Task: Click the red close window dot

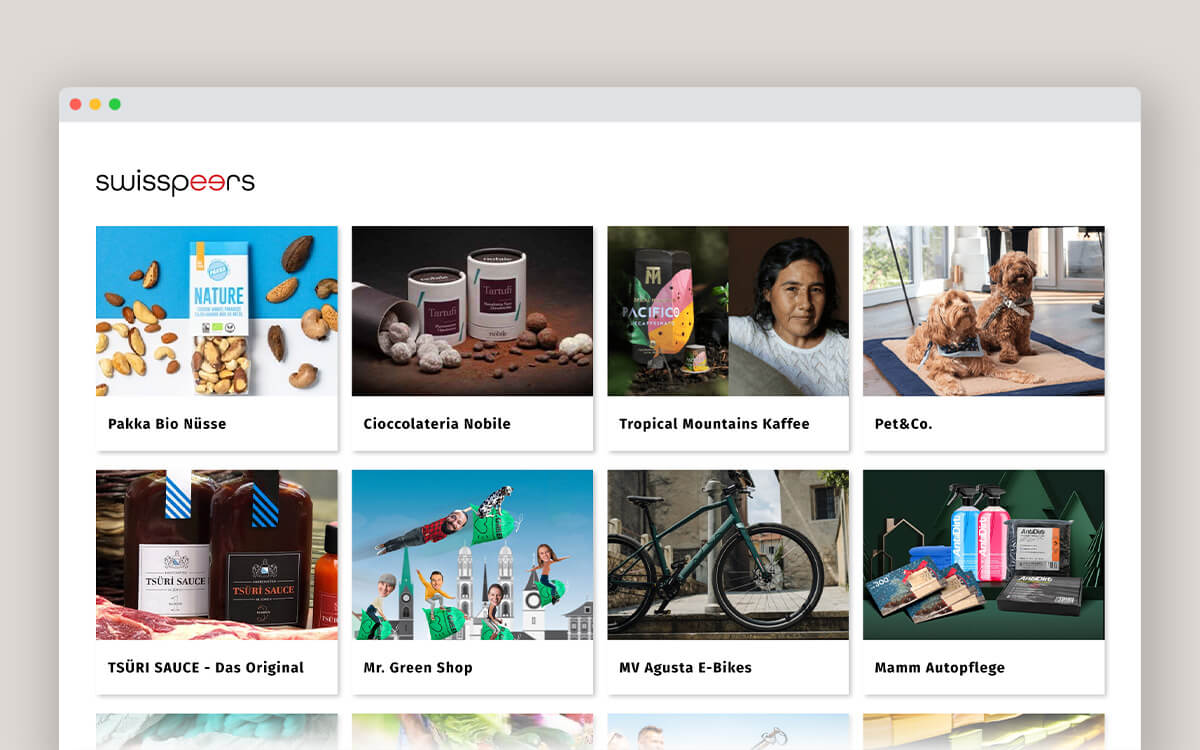Action: [x=75, y=104]
